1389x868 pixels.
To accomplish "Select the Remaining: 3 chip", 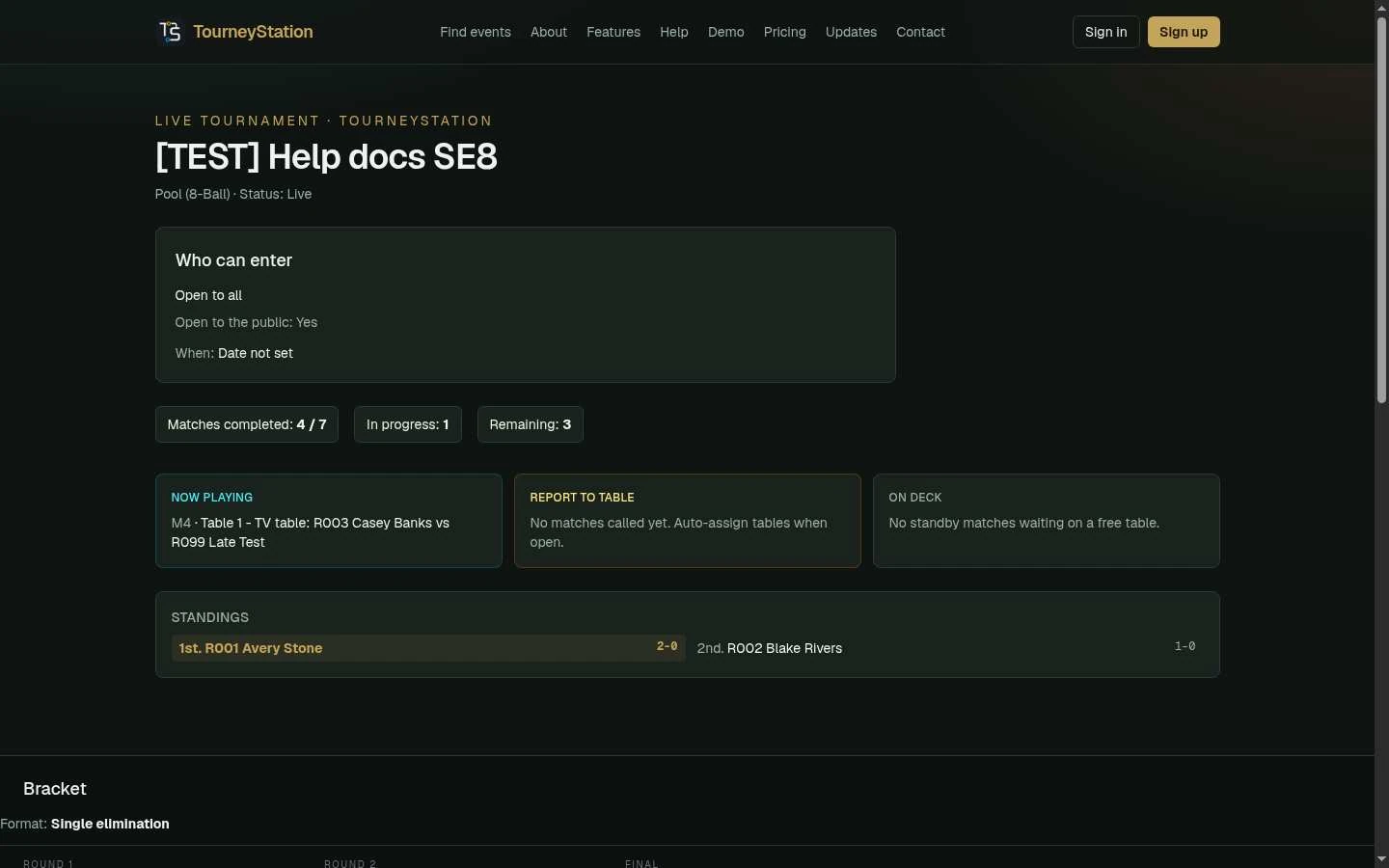I will (x=531, y=424).
